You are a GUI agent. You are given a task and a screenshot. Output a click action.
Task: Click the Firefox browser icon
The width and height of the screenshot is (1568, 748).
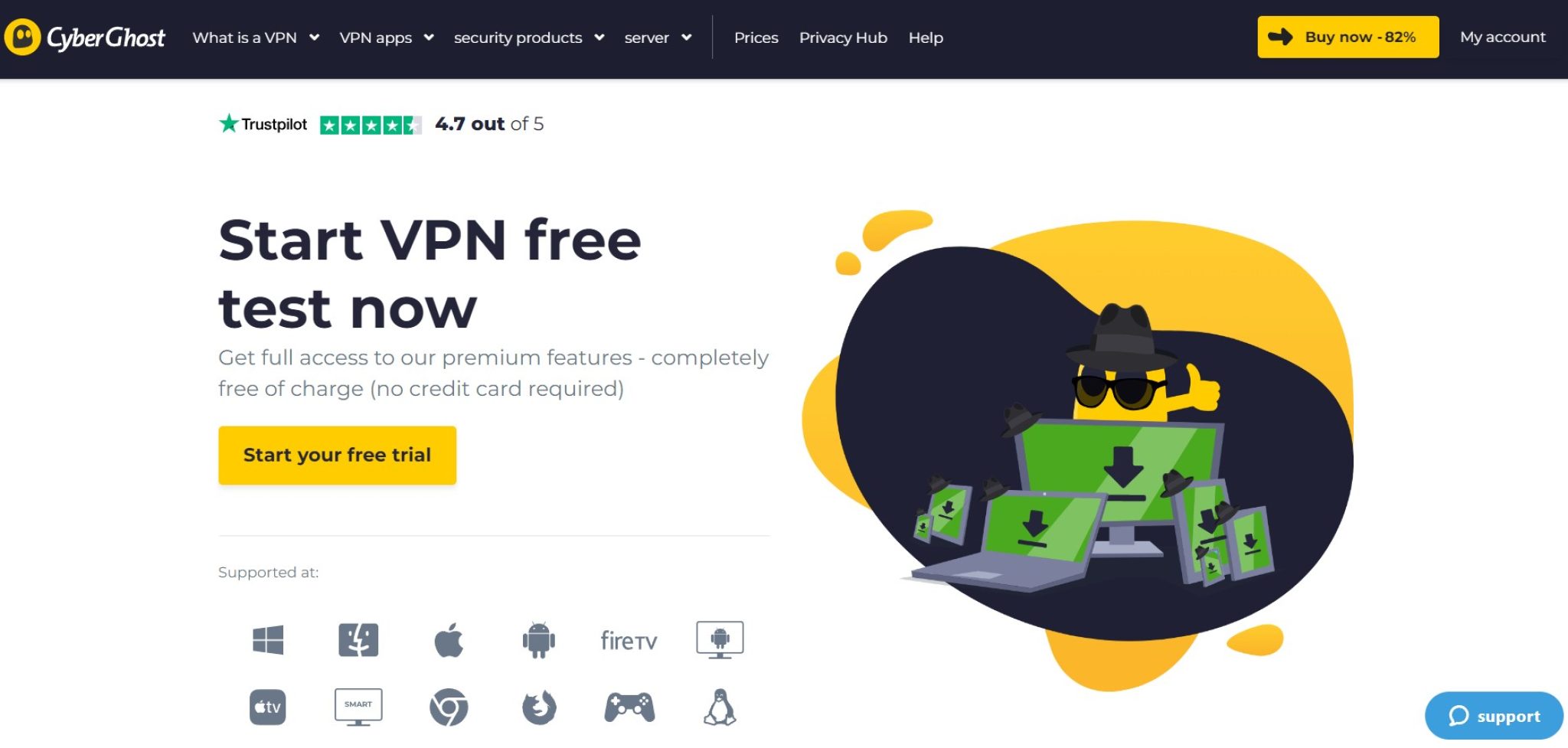[539, 707]
